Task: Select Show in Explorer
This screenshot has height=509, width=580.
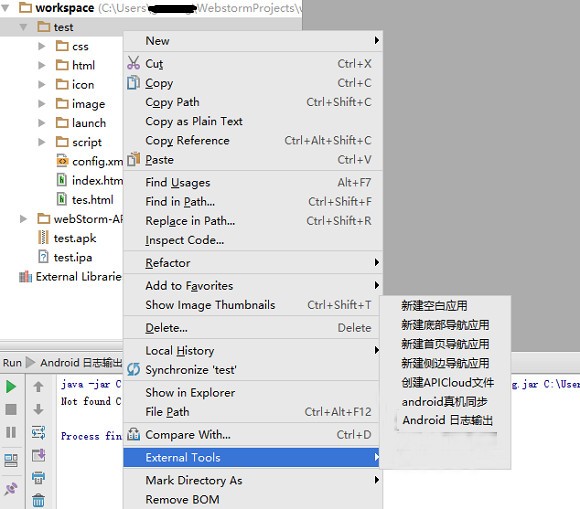Action: 253,392
